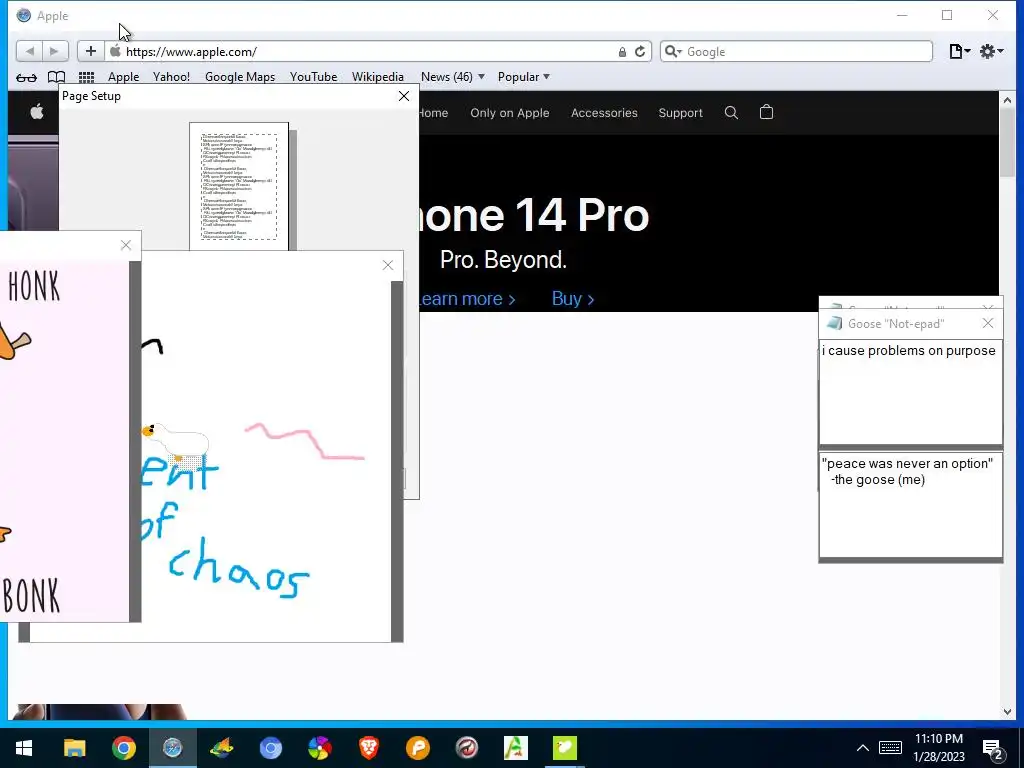
Task: Select Accessories nav item
Action: [x=604, y=112]
